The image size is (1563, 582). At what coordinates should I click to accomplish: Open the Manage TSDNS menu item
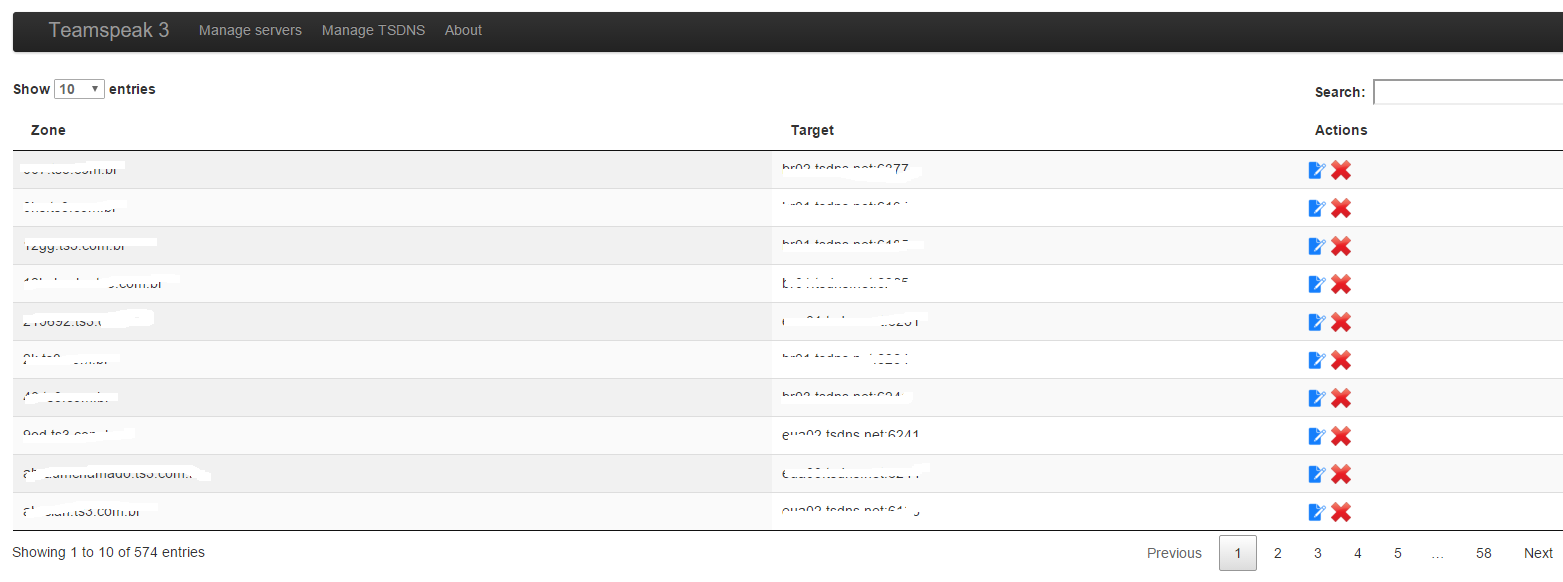(373, 30)
